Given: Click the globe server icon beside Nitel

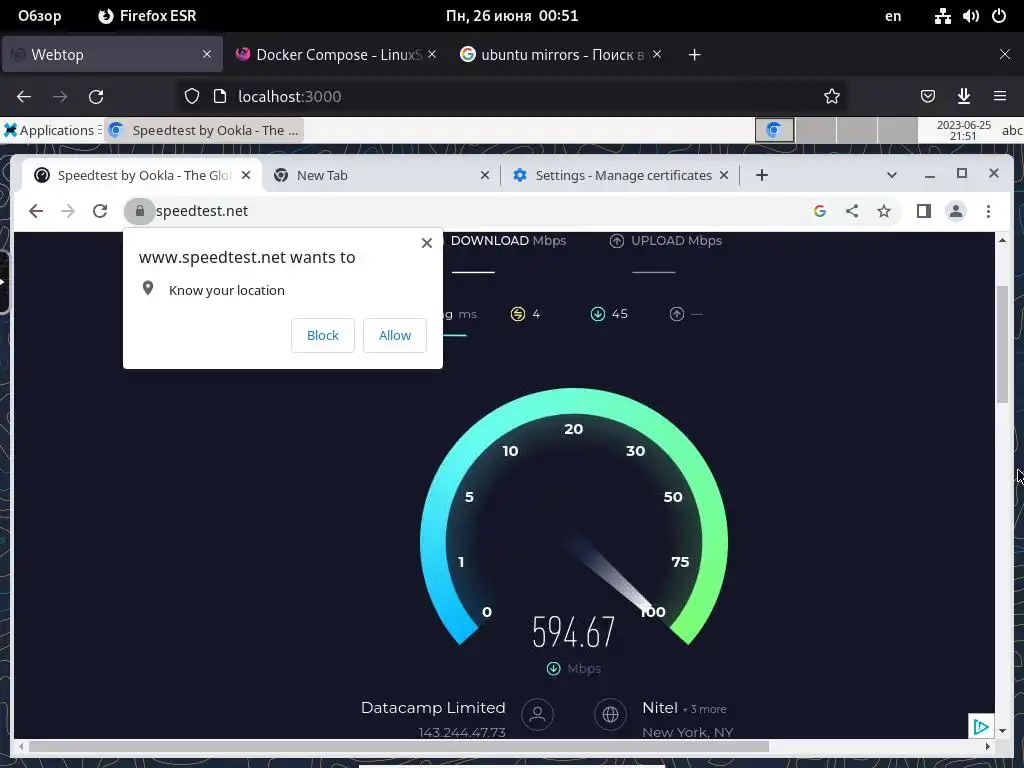Looking at the screenshot, I should coord(611,714).
